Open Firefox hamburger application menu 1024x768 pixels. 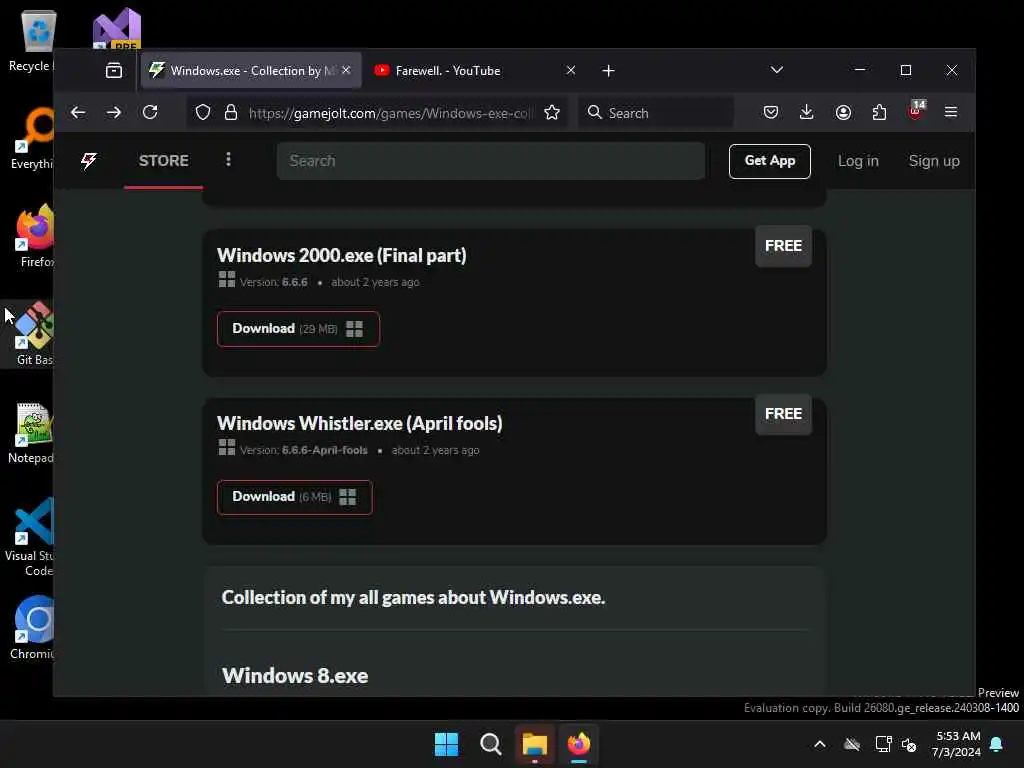951,112
